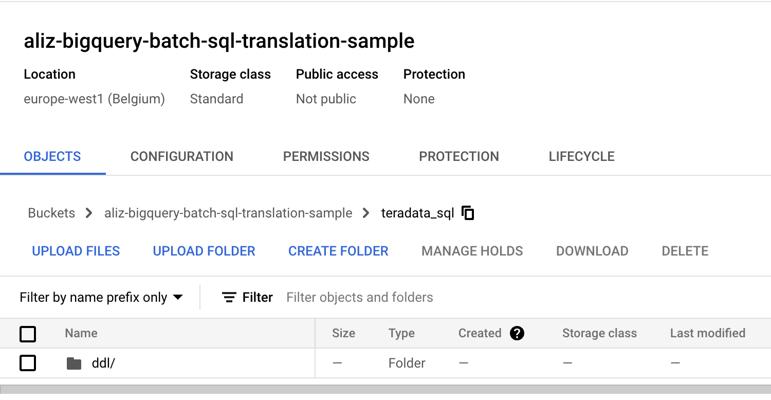Screen dimensions: 771x400
Task: Click the Type column header
Action: click(401, 333)
